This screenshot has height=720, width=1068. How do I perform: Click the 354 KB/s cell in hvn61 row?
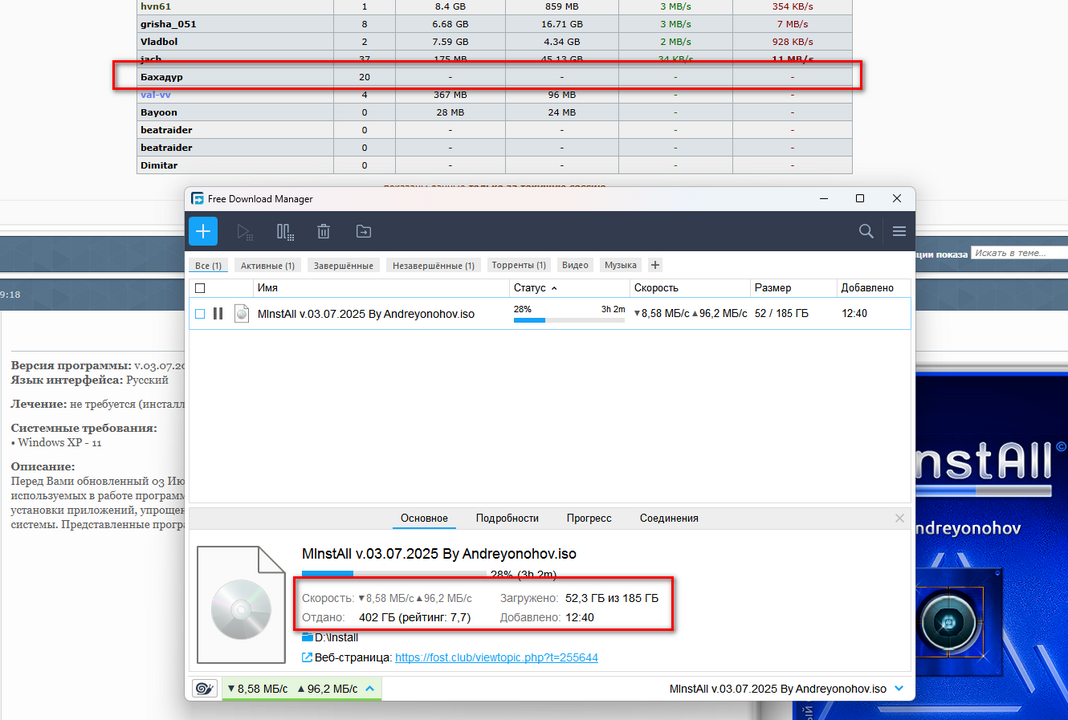pos(792,6)
